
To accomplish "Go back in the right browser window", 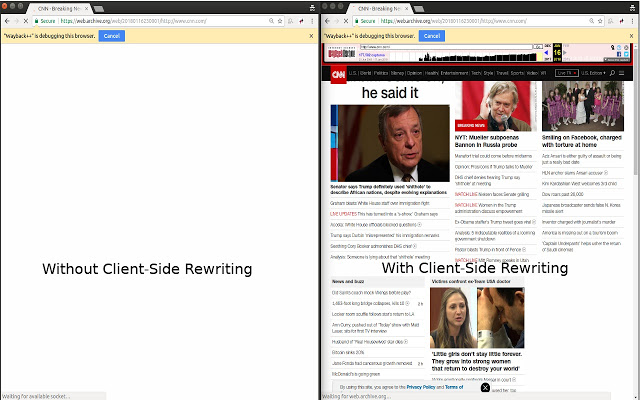I will pos(327,21).
